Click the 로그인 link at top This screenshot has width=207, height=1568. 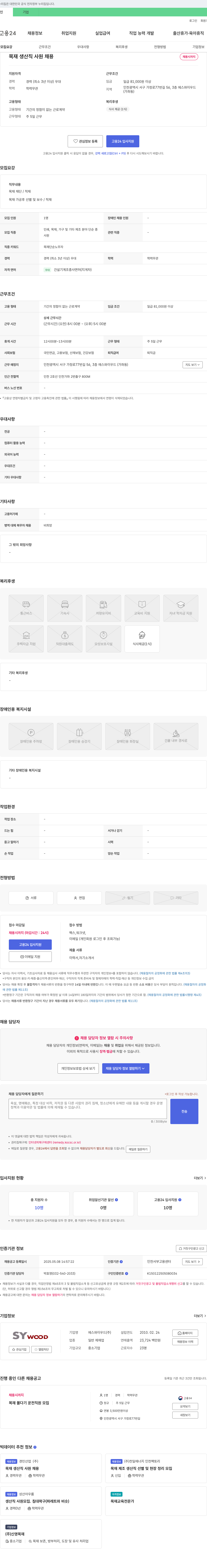coord(193,21)
